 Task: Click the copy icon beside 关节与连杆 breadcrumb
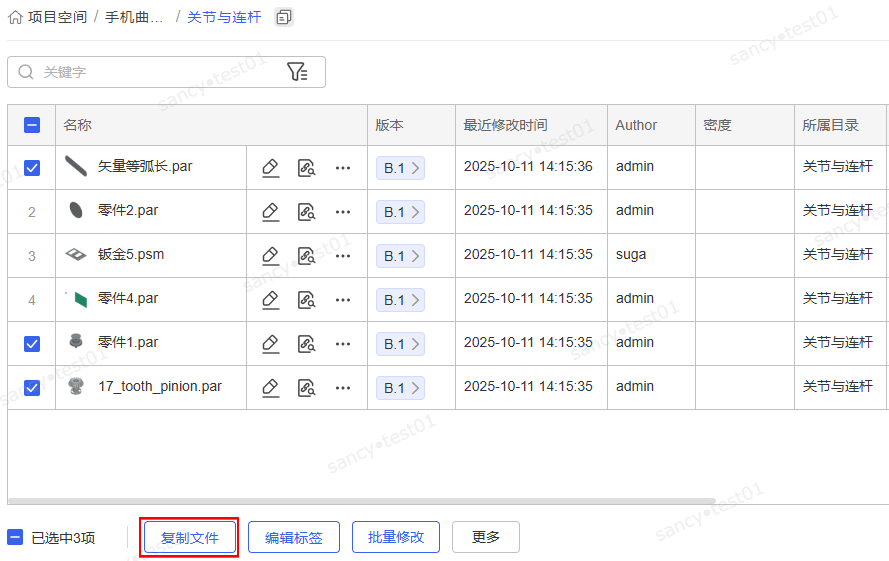pyautogui.click(x=284, y=17)
